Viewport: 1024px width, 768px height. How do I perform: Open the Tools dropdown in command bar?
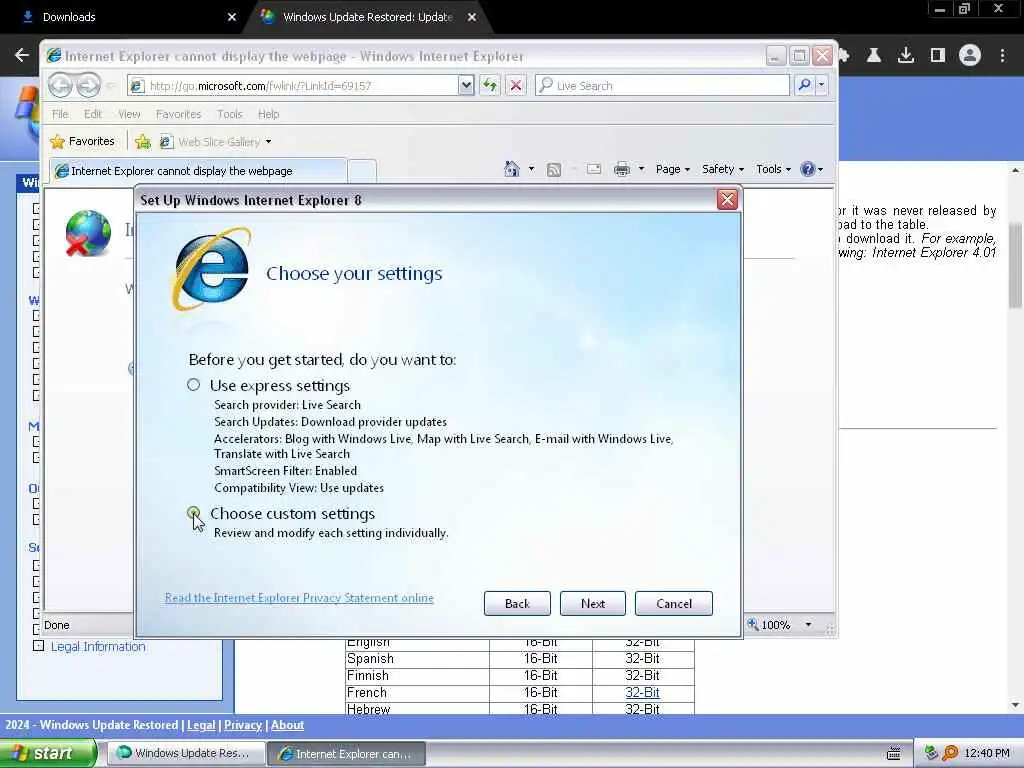pos(773,169)
